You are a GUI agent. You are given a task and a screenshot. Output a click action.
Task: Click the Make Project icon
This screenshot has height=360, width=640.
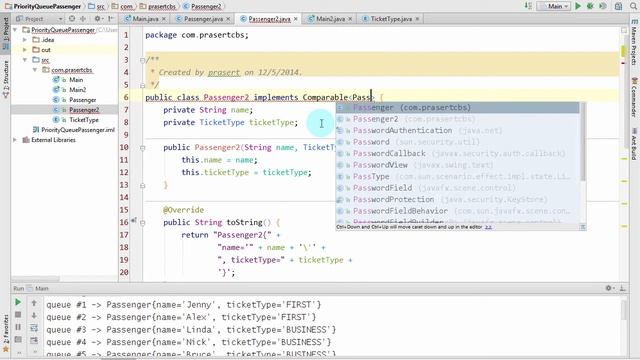(x=528, y=6)
